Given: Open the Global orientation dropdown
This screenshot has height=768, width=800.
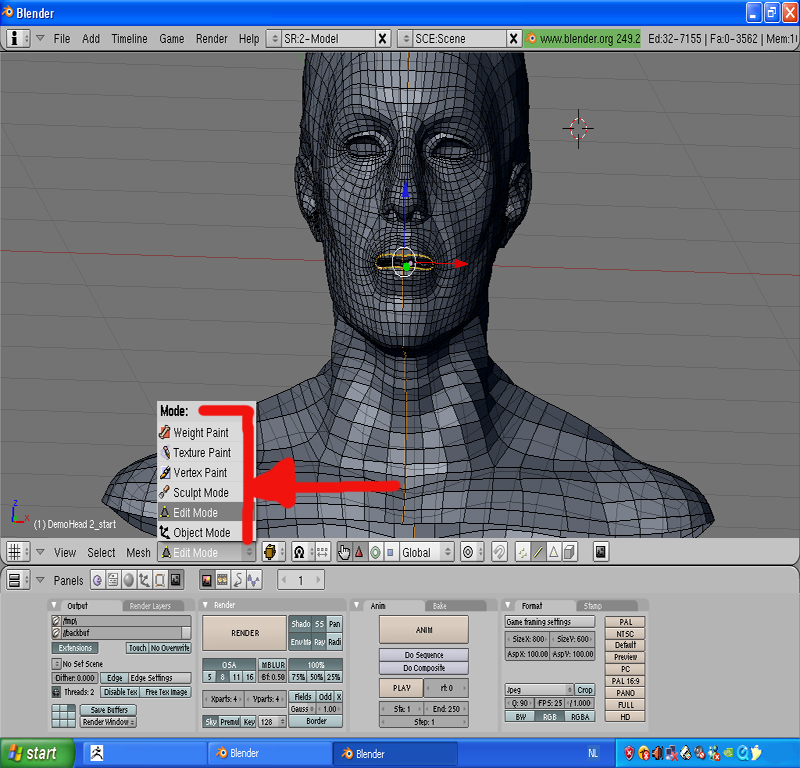Looking at the screenshot, I should (x=426, y=552).
